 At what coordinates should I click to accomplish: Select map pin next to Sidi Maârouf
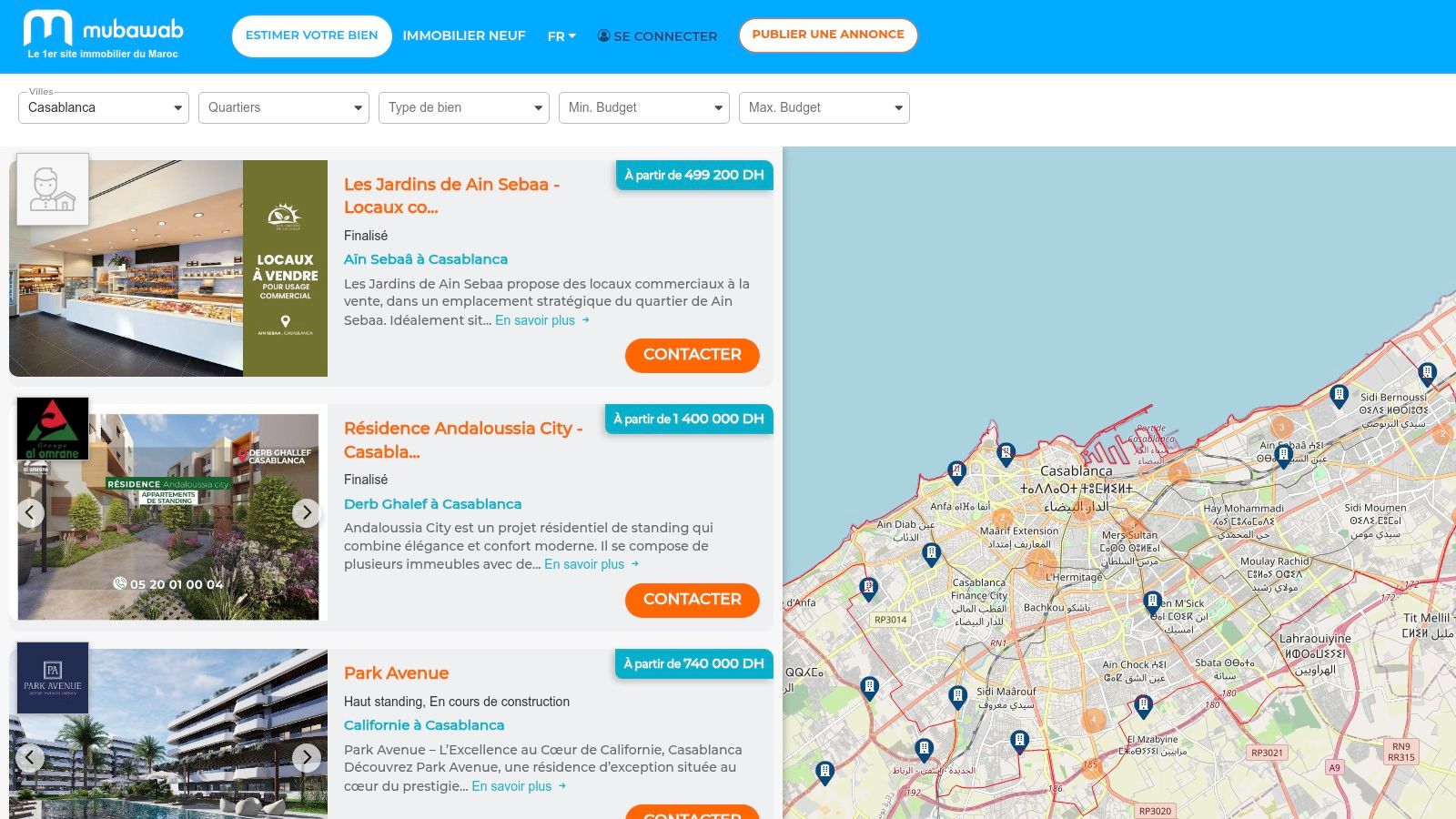(957, 698)
